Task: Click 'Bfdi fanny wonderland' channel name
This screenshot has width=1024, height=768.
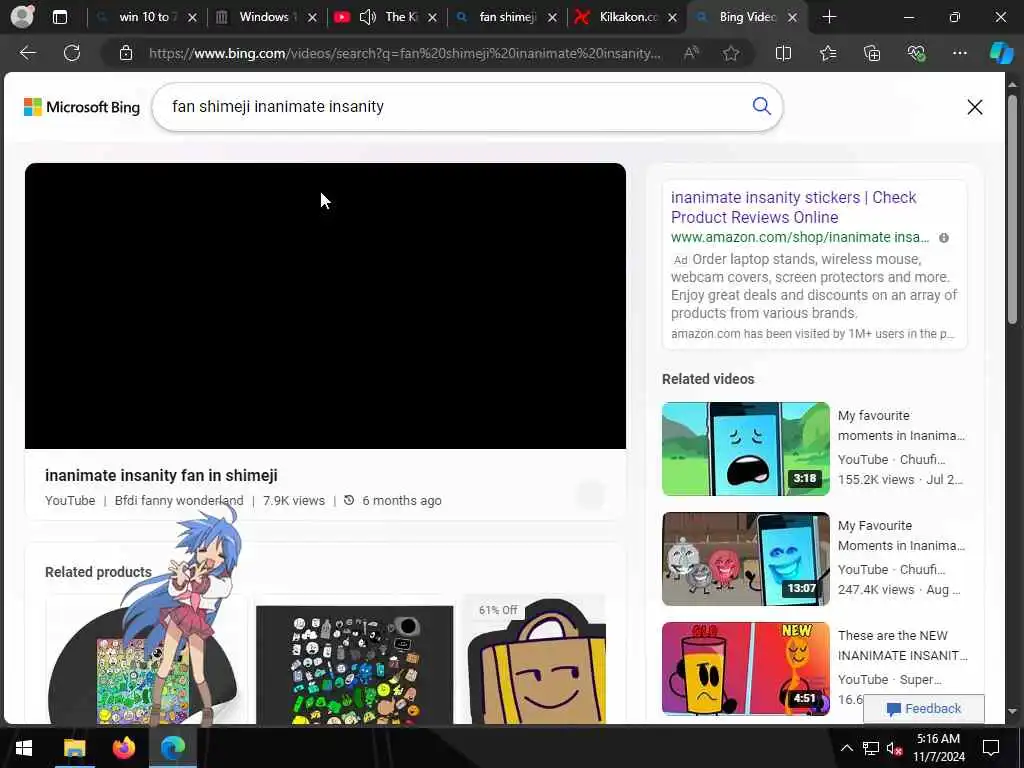Action: 179,500
